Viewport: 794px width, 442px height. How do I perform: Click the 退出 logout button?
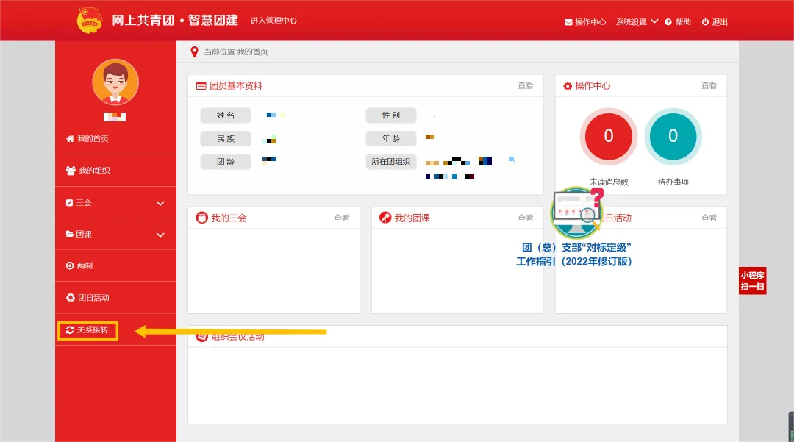pos(714,21)
